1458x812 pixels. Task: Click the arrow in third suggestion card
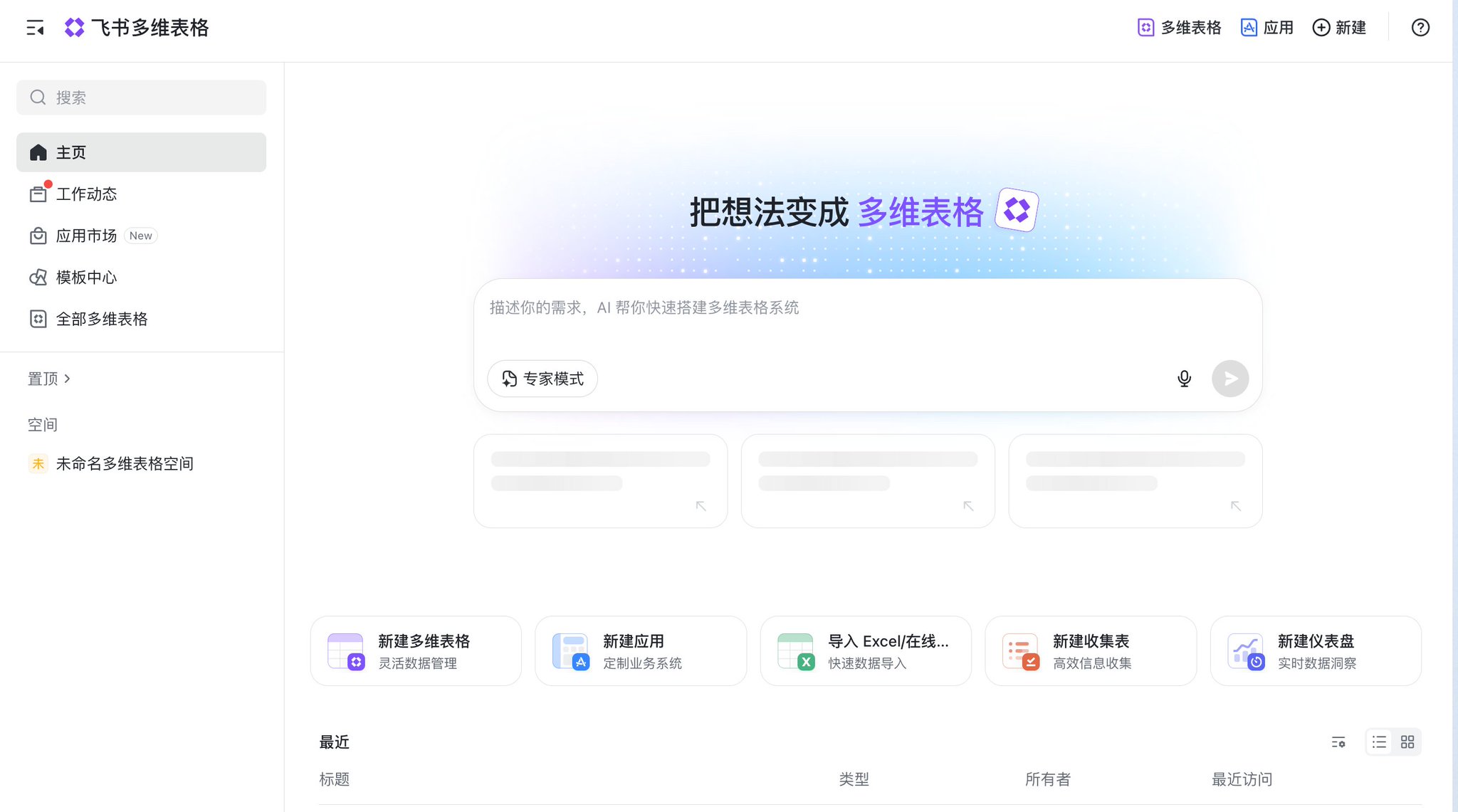click(1236, 506)
